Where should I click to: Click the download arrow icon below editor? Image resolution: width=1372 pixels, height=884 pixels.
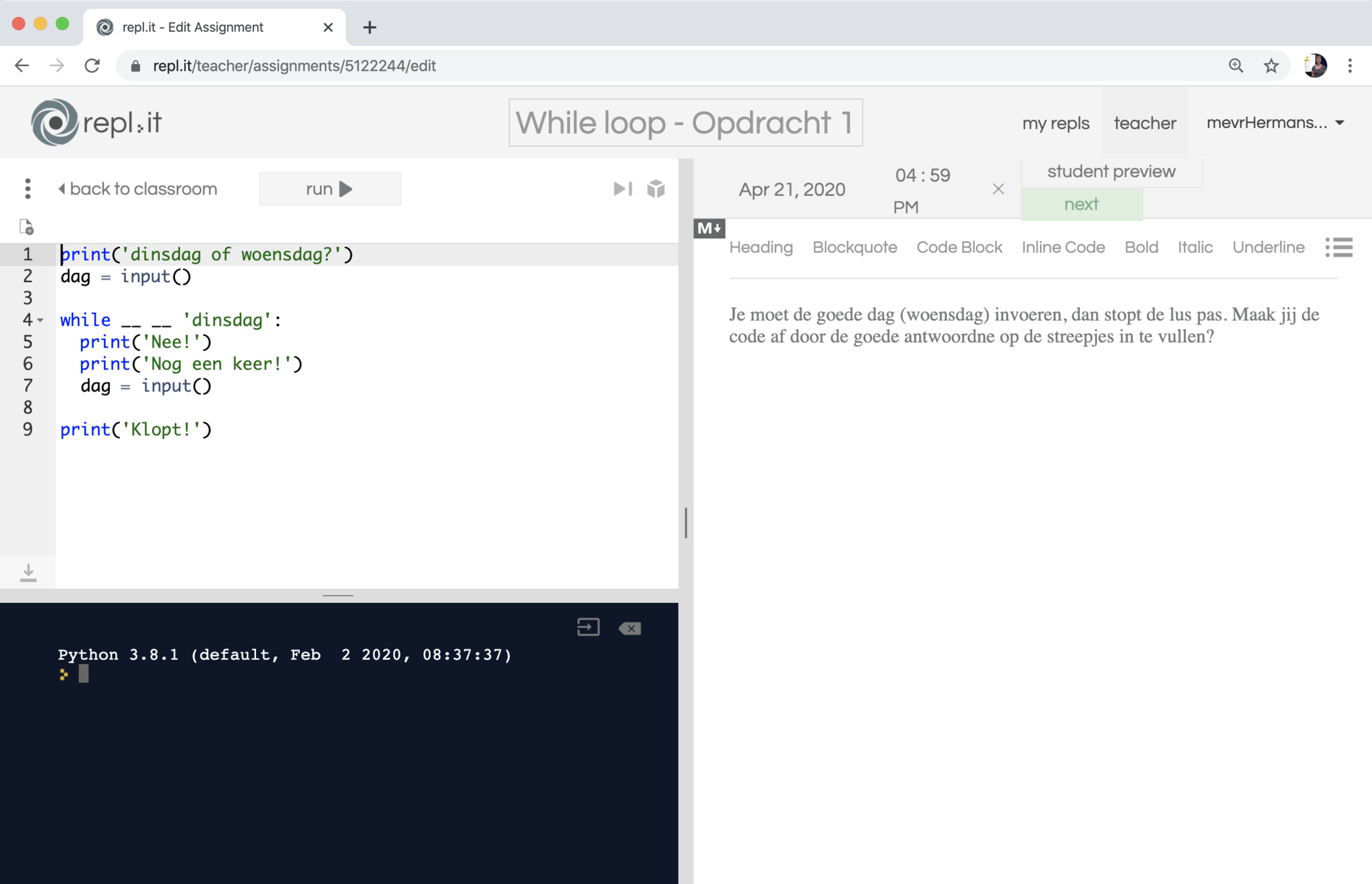pyautogui.click(x=28, y=572)
